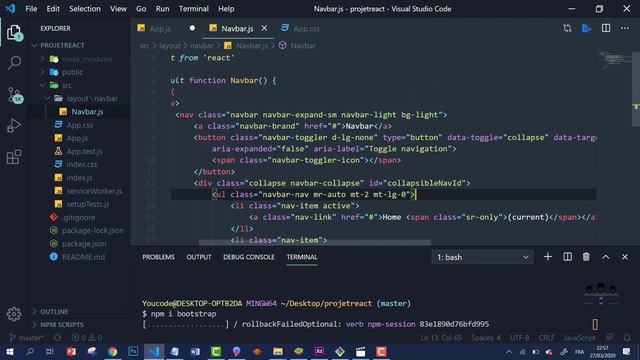Open the Edit menu
The height and width of the screenshot is (360, 640).
tap(53, 9)
